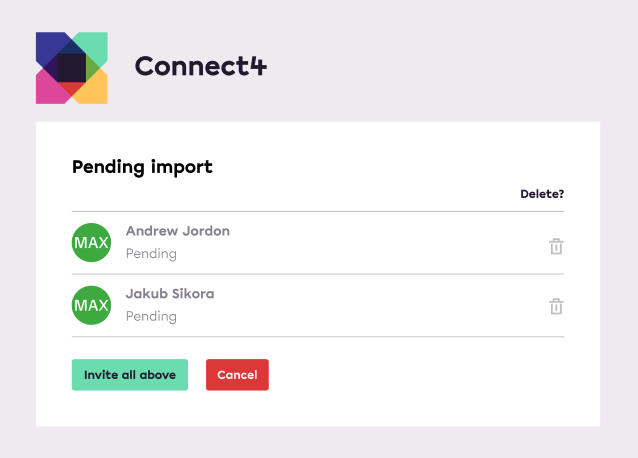This screenshot has width=638, height=458.
Task: Click Pending status under Jakub Sikora
Action: (x=151, y=316)
